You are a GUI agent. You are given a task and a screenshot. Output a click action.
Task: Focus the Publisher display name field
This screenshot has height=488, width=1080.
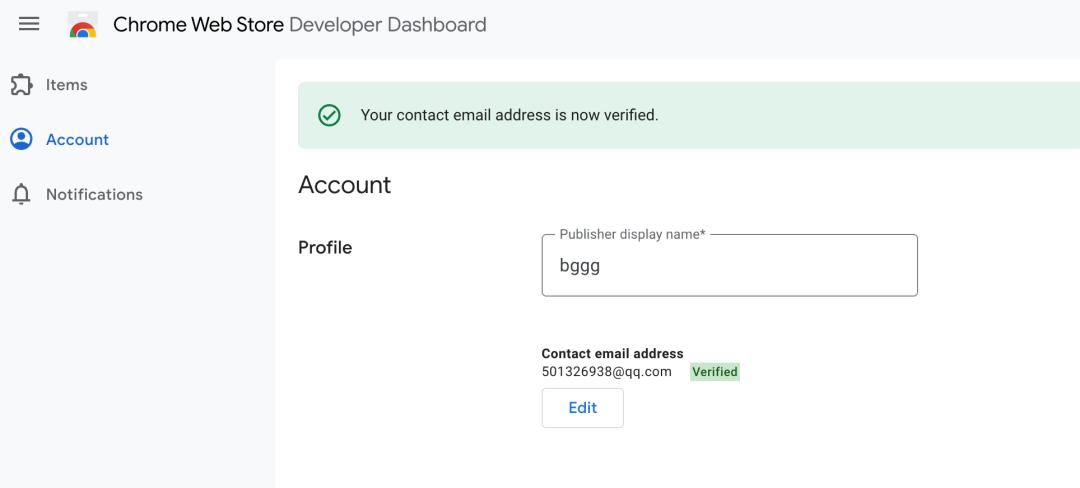729,268
